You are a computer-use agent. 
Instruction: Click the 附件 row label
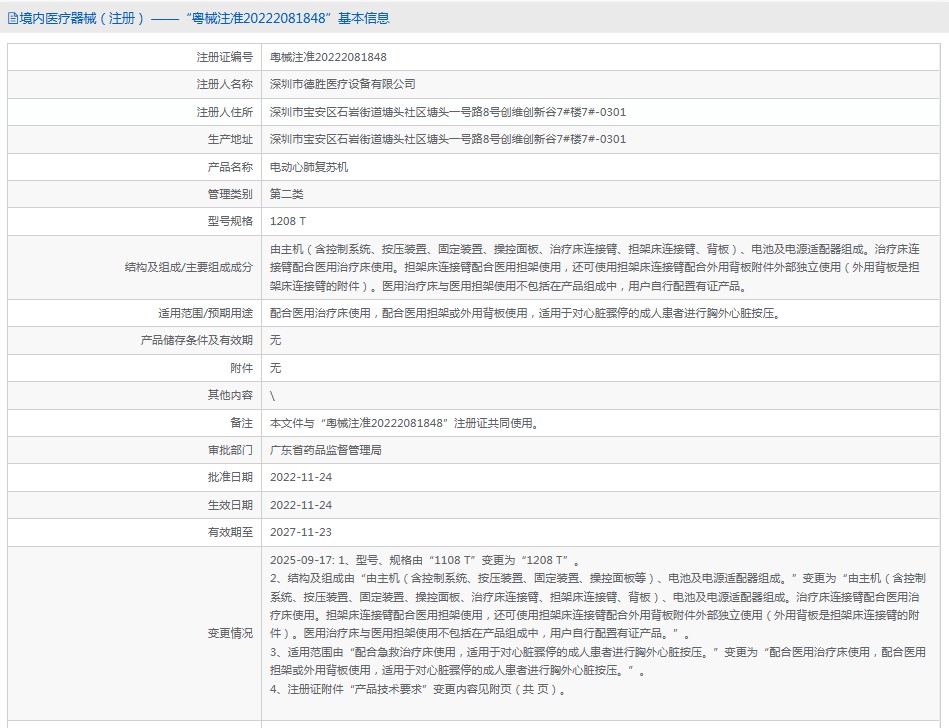point(242,368)
